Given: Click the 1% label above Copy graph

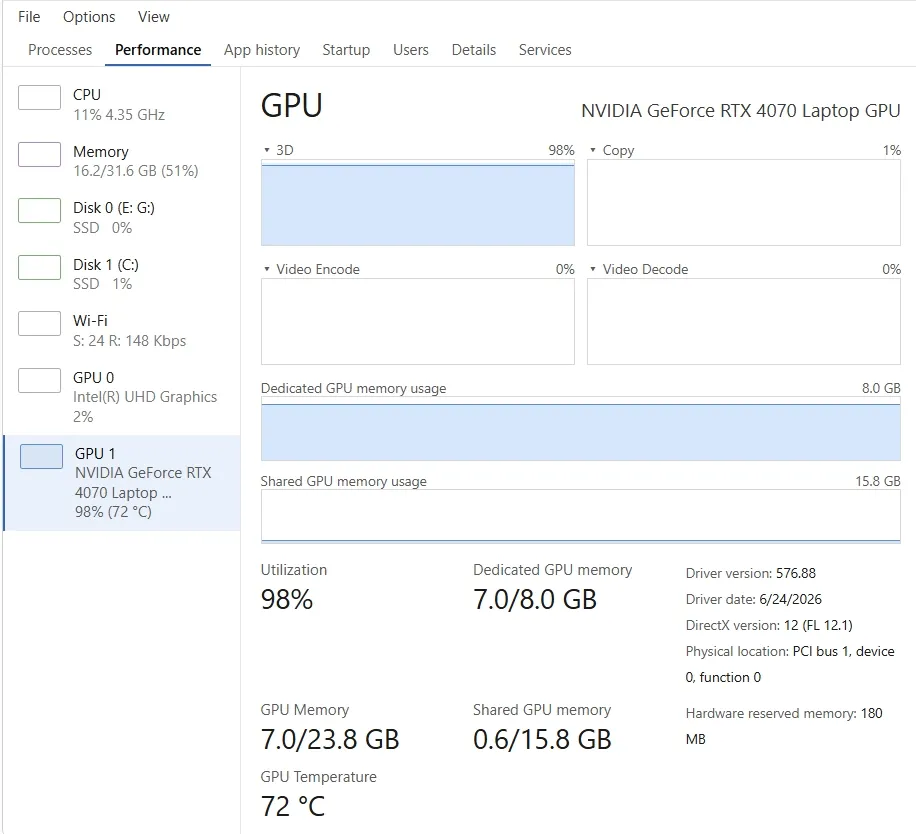Looking at the screenshot, I should point(892,150).
